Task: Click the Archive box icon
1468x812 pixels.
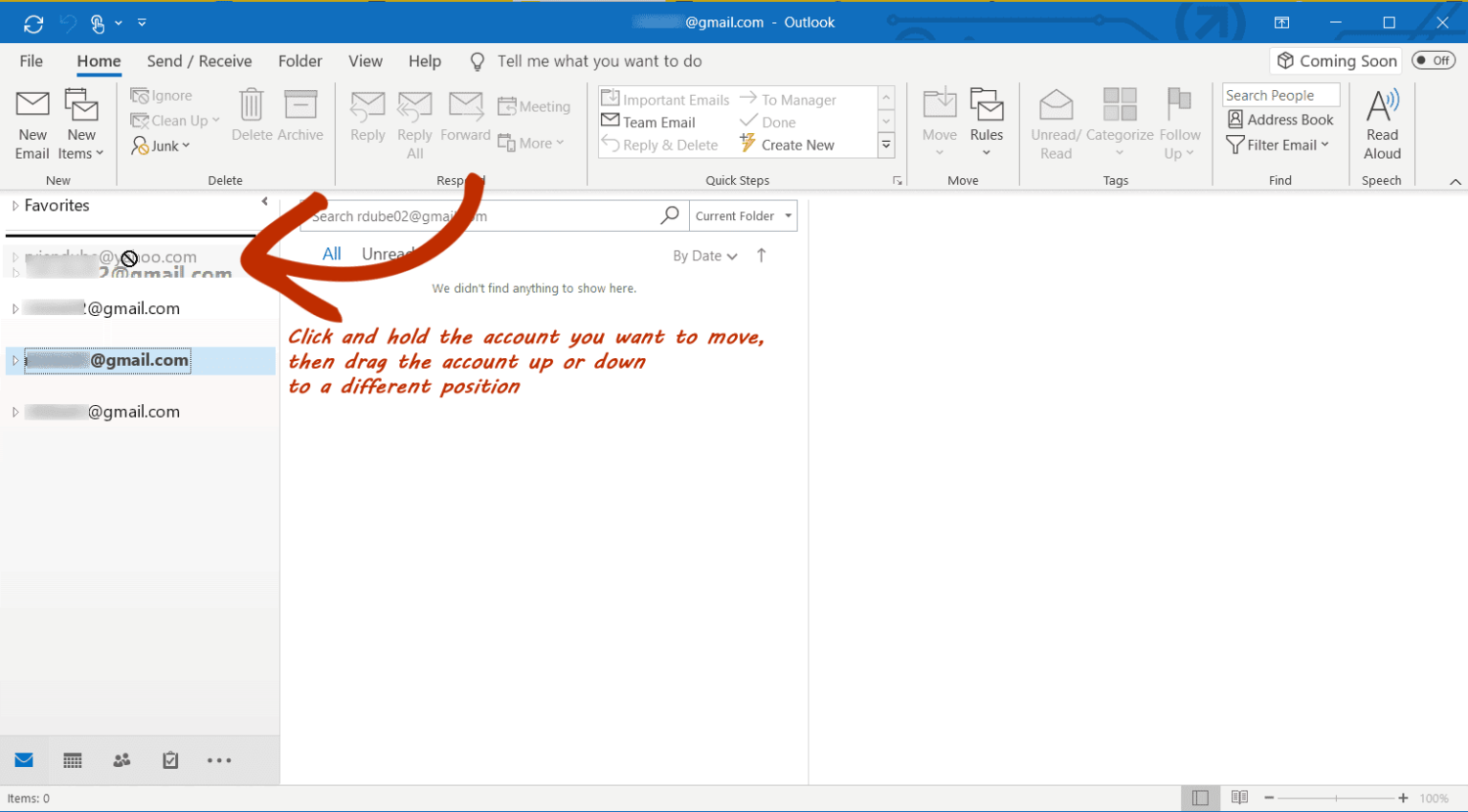Action: click(x=300, y=106)
